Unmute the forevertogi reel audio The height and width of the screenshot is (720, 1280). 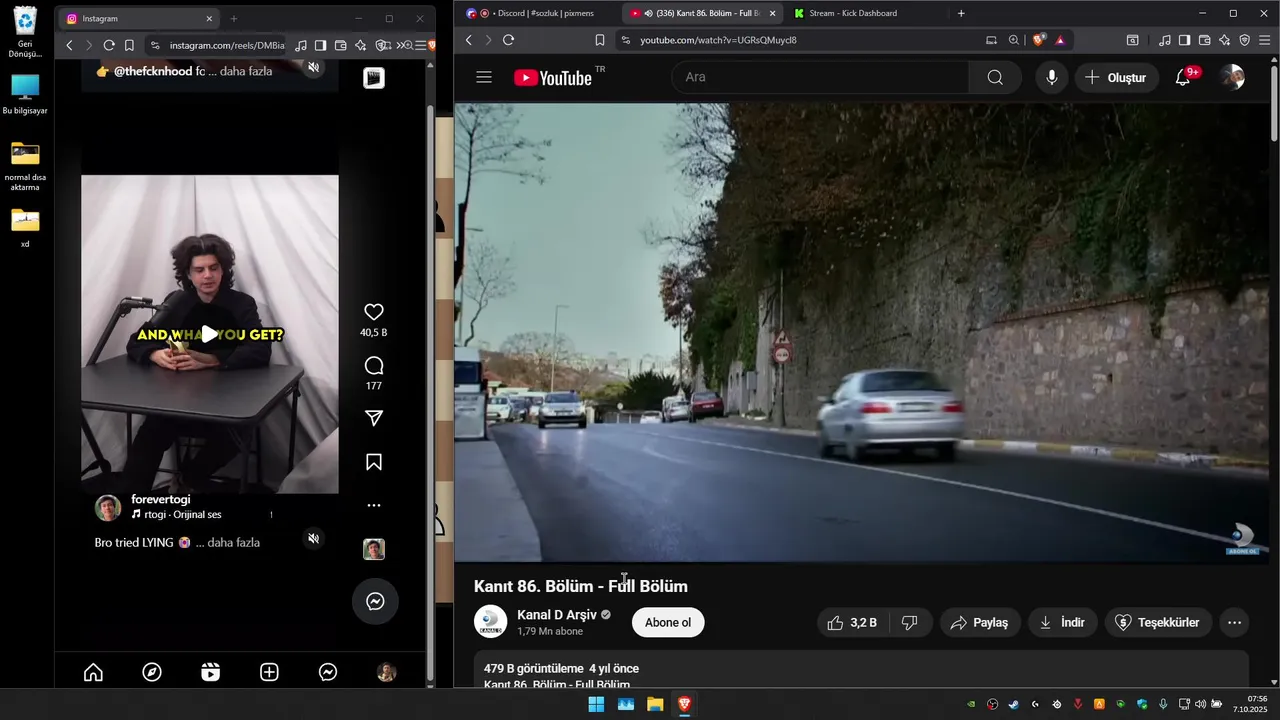313,539
